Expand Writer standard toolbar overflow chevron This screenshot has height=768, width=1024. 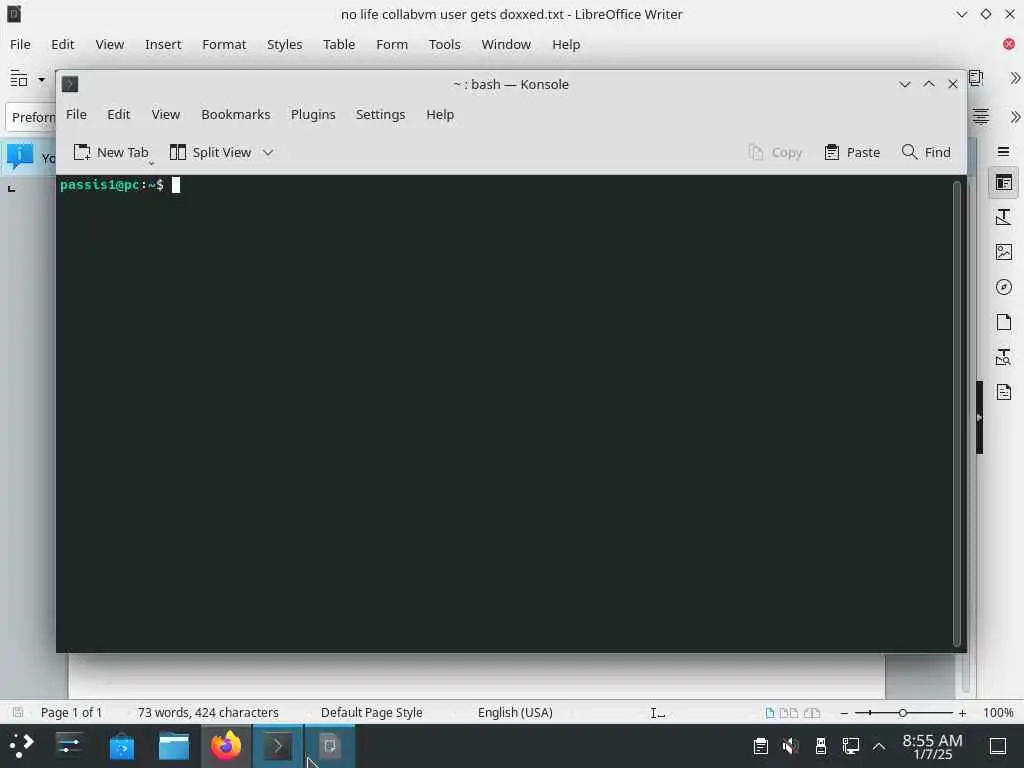(x=1014, y=78)
